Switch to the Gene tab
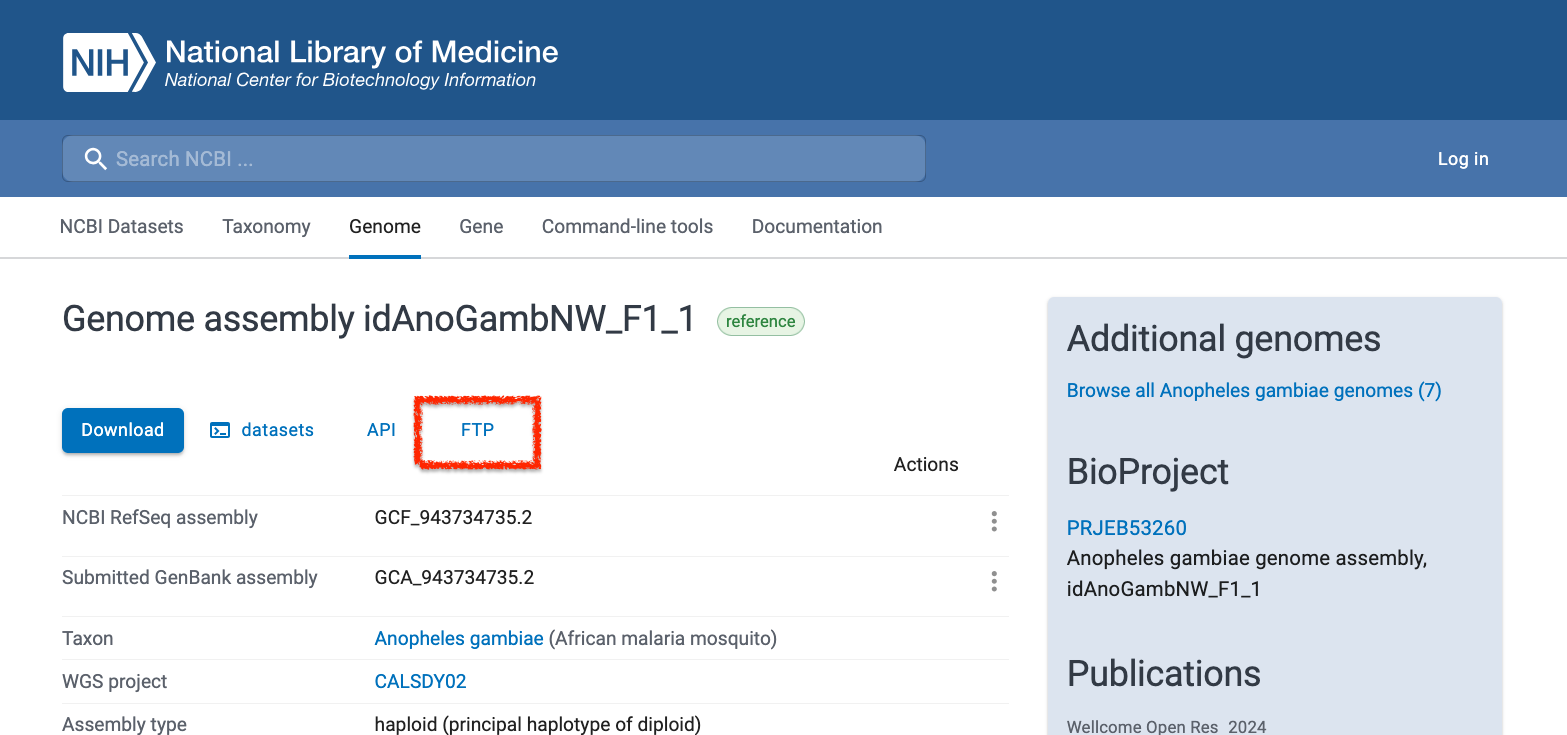 (x=481, y=226)
